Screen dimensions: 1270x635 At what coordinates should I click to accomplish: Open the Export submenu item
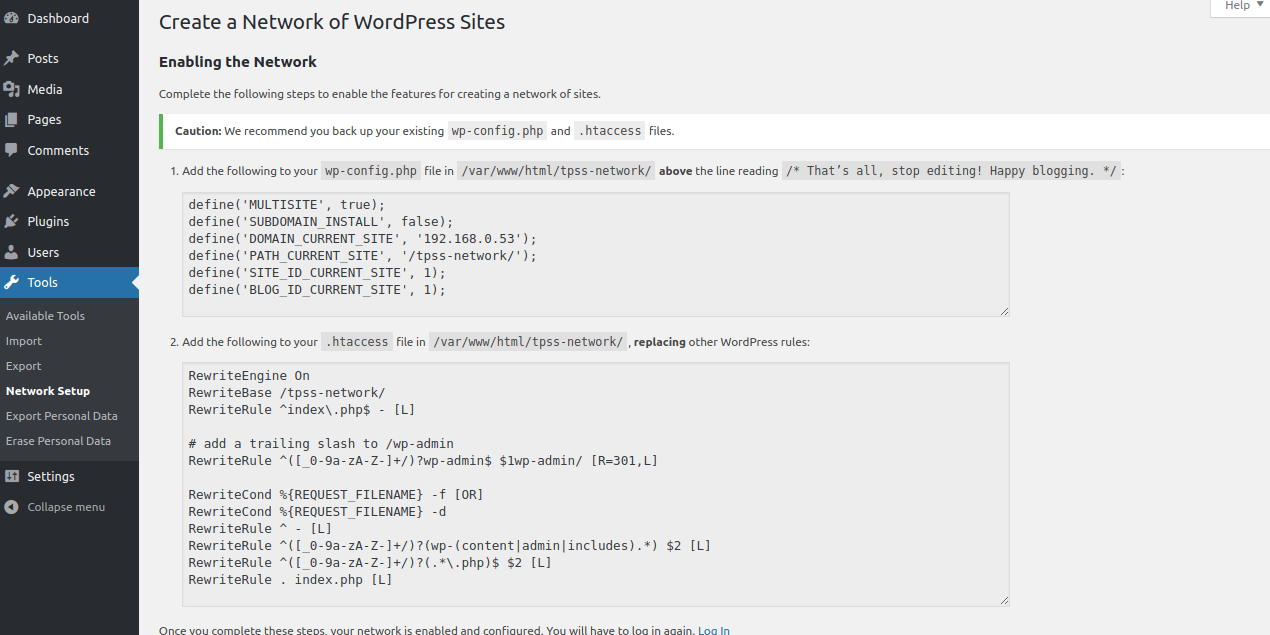coord(24,366)
